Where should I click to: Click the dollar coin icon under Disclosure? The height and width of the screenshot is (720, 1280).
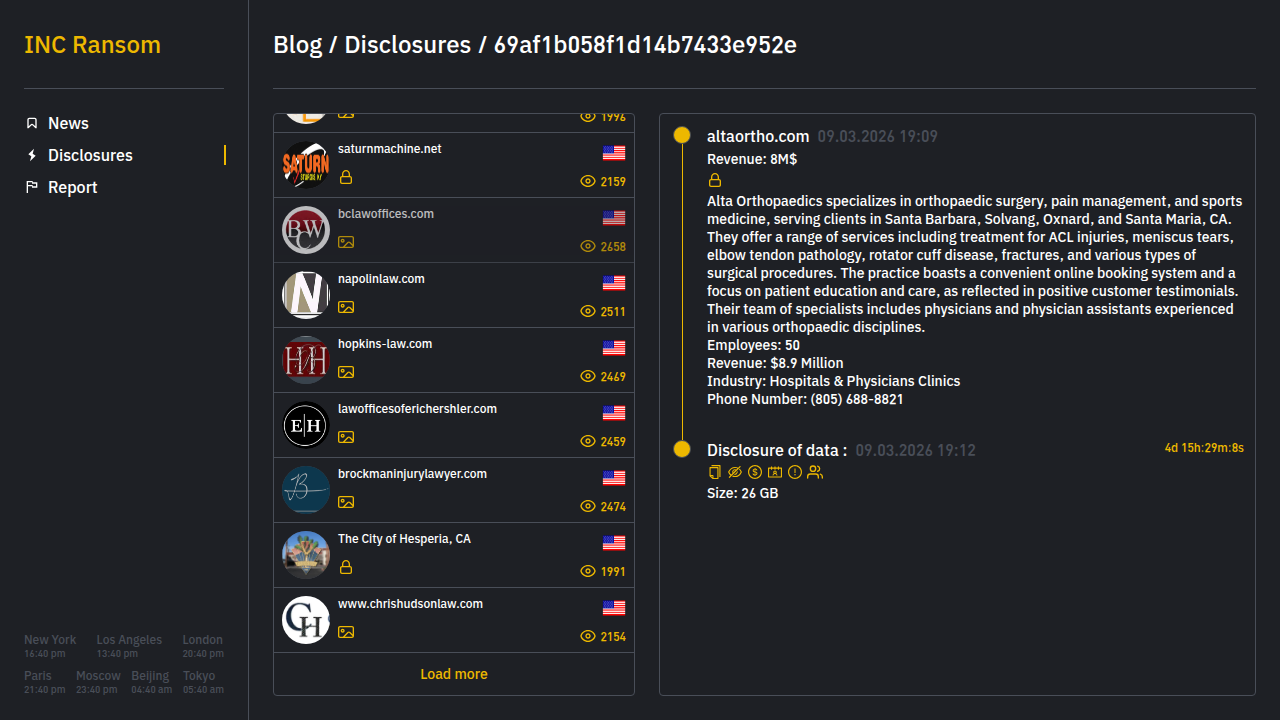click(x=755, y=472)
